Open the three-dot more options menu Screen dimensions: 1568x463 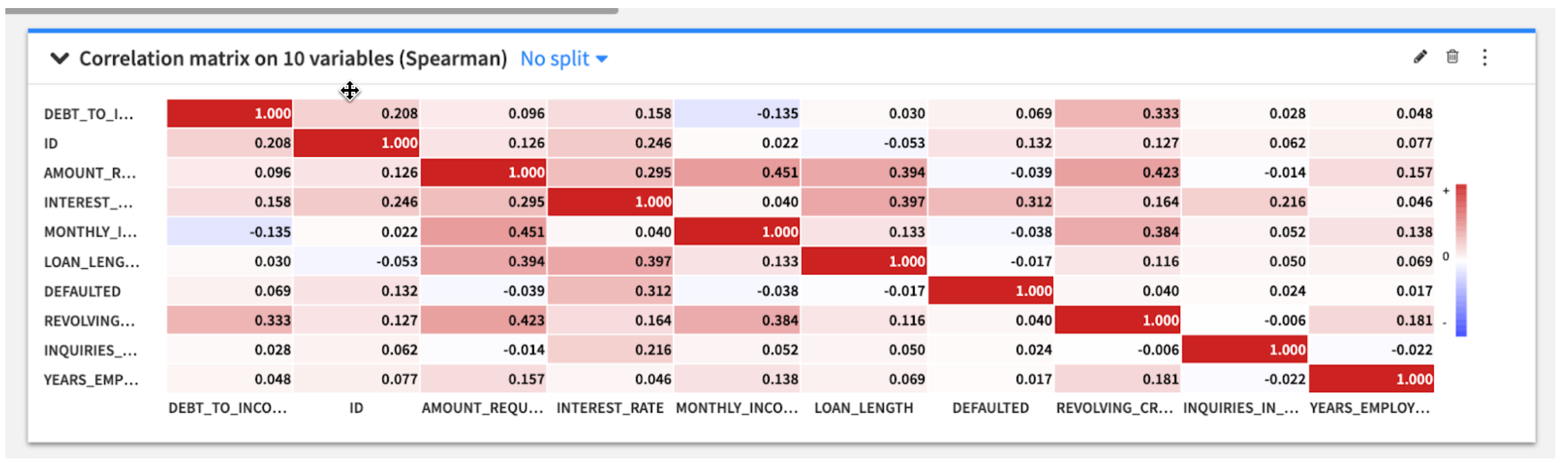click(1484, 58)
